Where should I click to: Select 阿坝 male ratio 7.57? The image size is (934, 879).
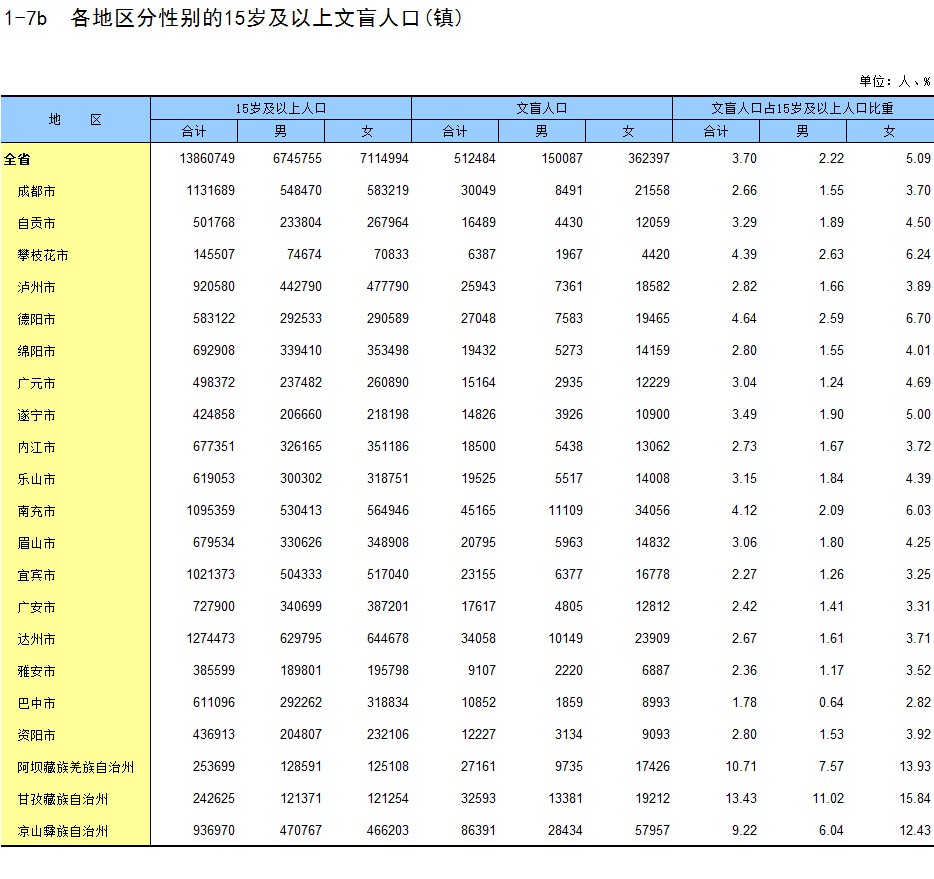click(x=831, y=766)
